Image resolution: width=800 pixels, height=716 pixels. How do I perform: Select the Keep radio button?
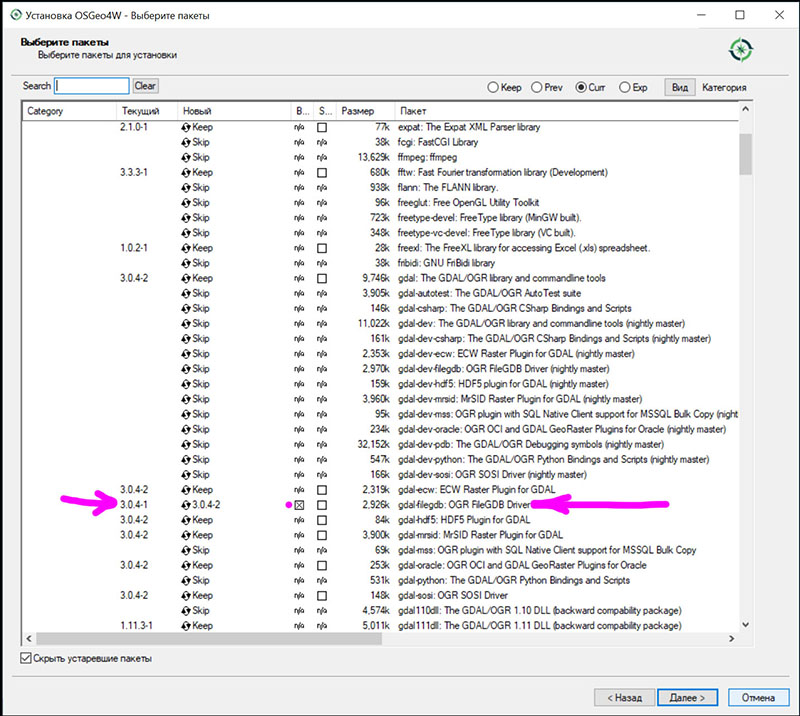click(494, 87)
